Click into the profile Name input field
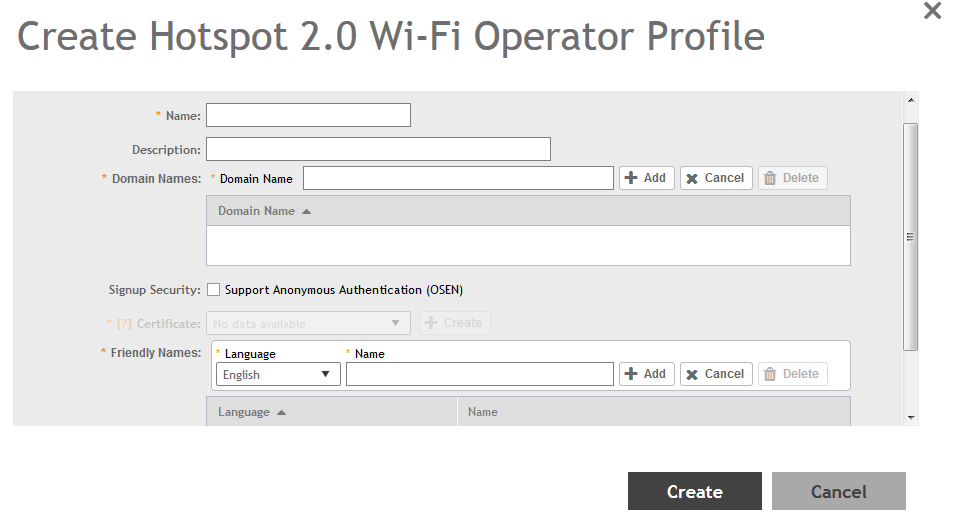The image size is (953, 531). [x=308, y=116]
